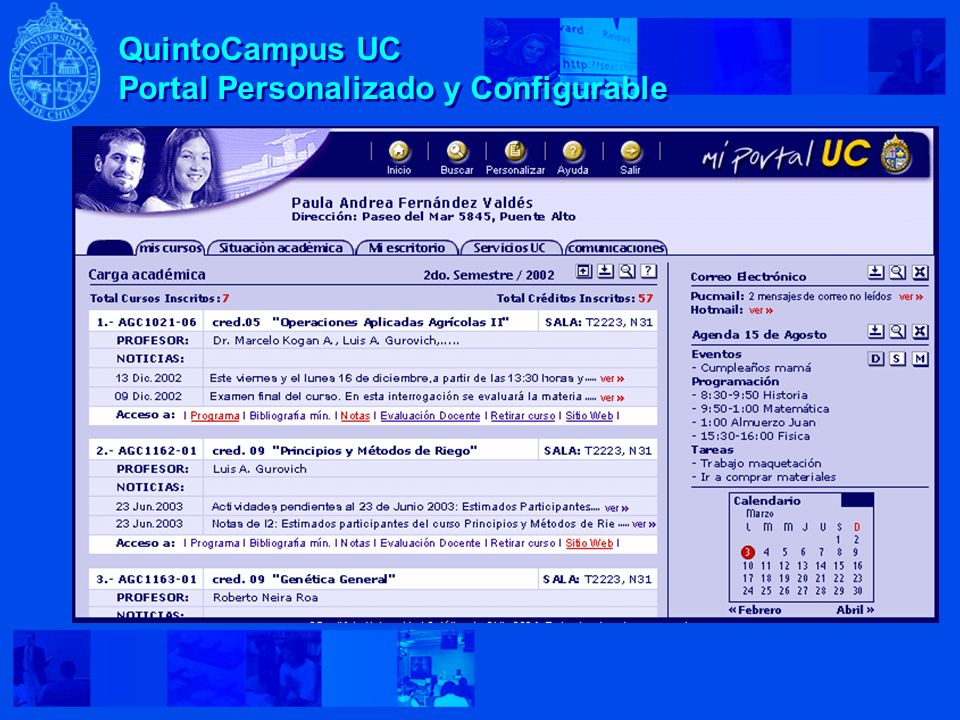
Task: Expand 'Notas de I2' news 'ver »'
Action: tap(644, 525)
